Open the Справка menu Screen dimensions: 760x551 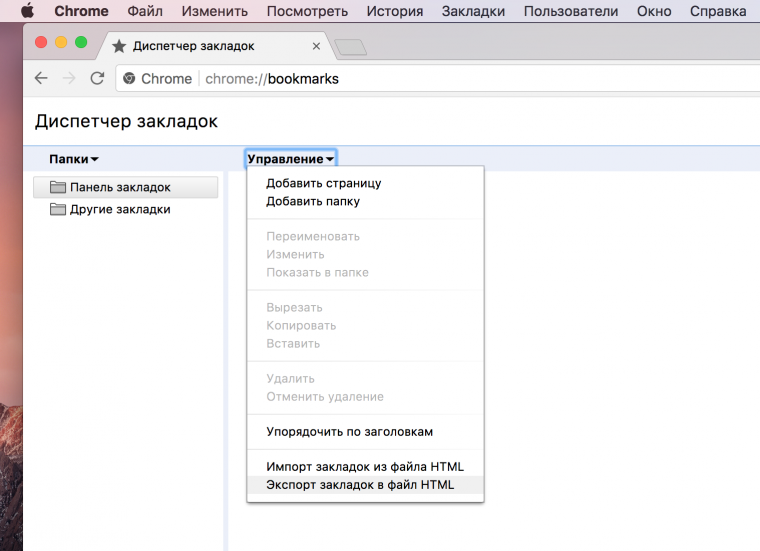click(718, 11)
